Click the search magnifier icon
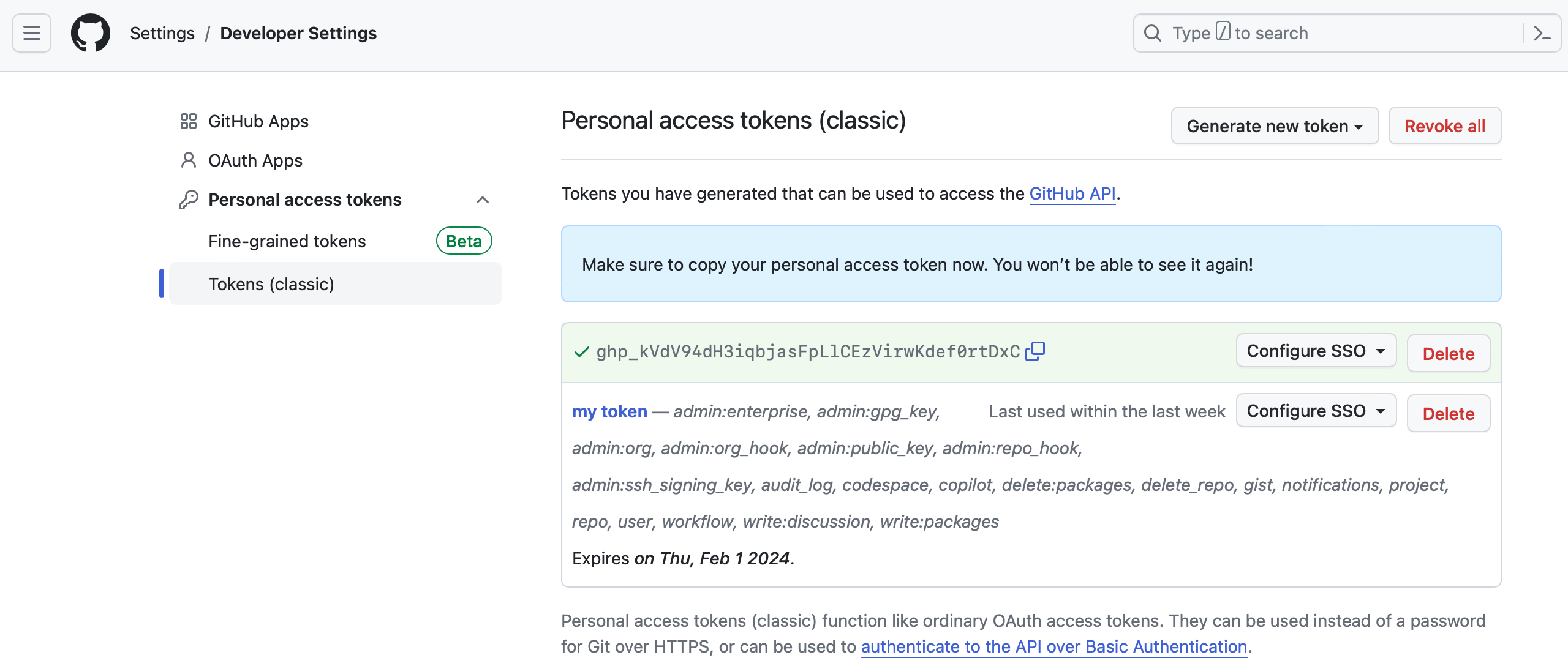 tap(1153, 33)
